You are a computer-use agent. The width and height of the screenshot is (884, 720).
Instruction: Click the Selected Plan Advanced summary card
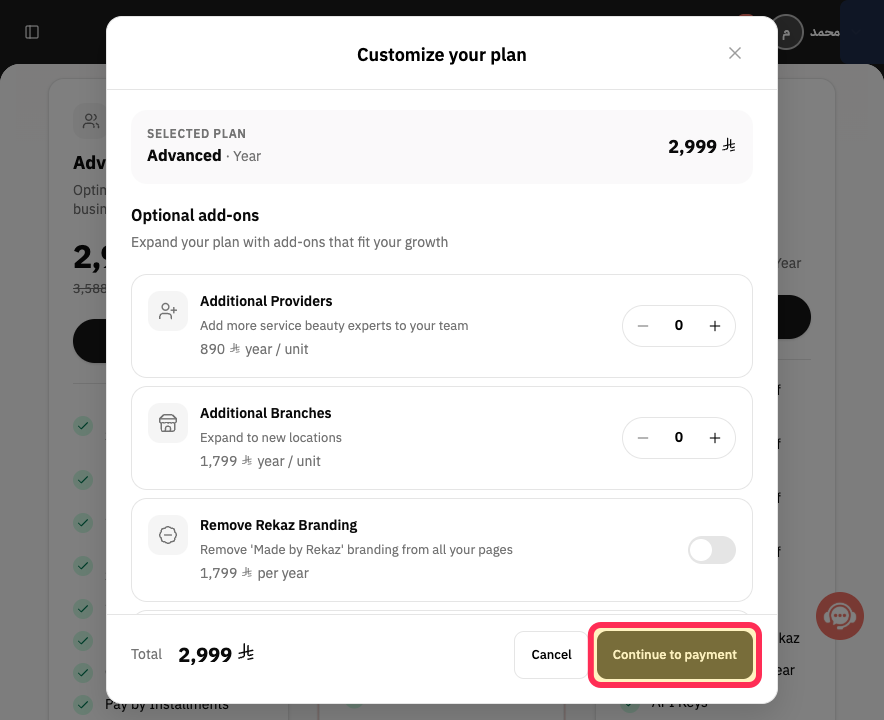point(441,147)
